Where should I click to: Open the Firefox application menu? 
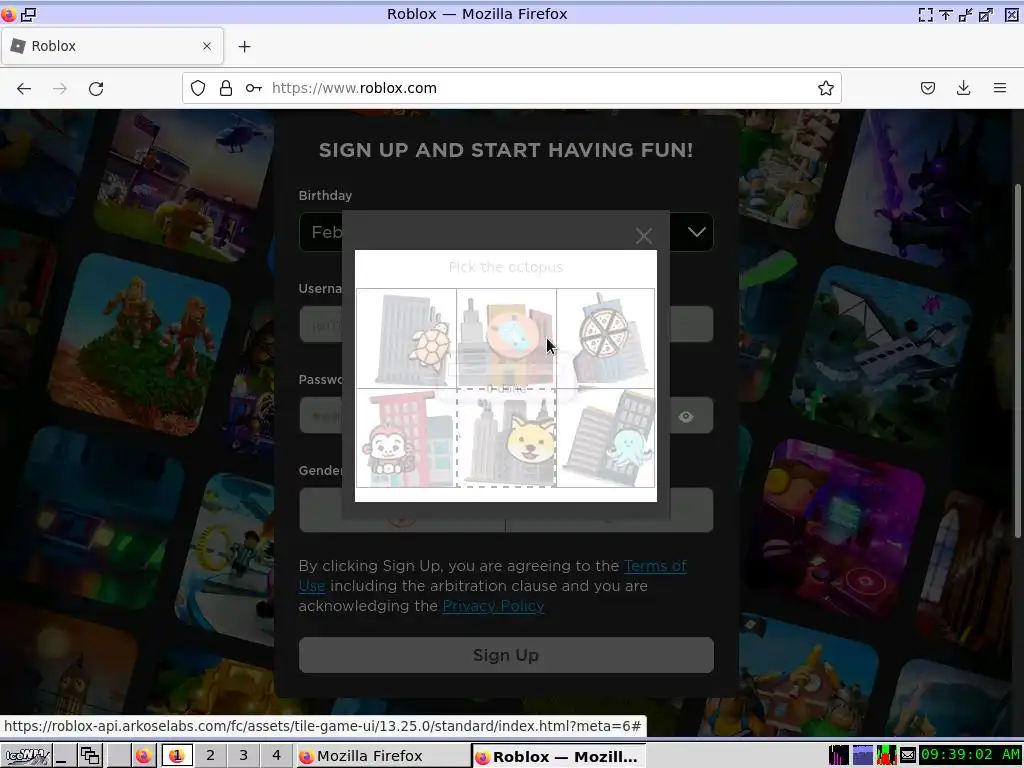(999, 88)
